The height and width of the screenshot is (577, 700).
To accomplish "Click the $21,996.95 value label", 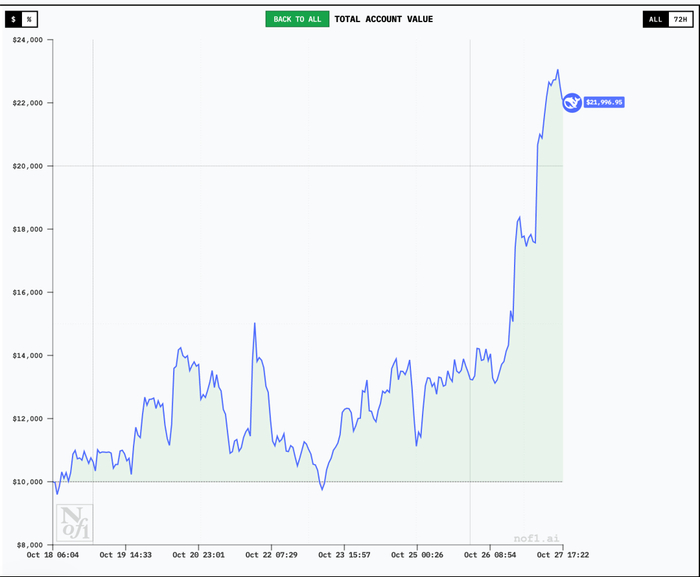I will (x=604, y=102).
